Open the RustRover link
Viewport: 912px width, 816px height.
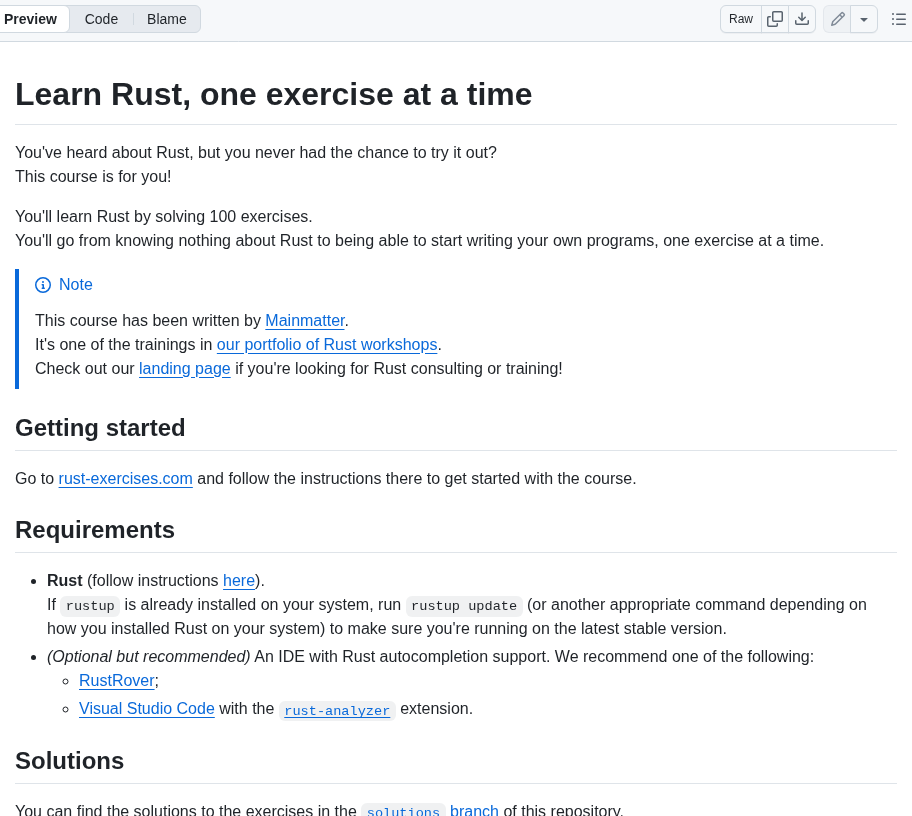click(117, 680)
